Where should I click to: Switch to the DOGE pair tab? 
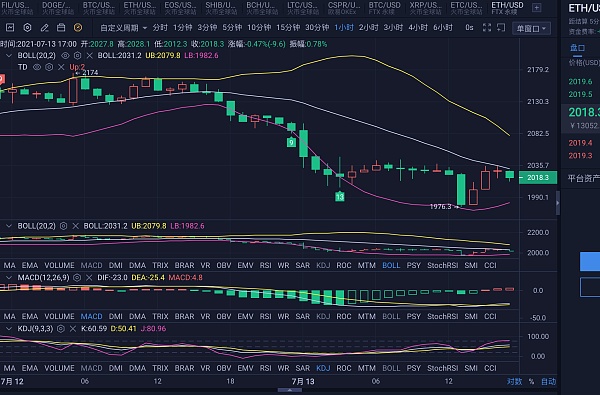pos(57,8)
